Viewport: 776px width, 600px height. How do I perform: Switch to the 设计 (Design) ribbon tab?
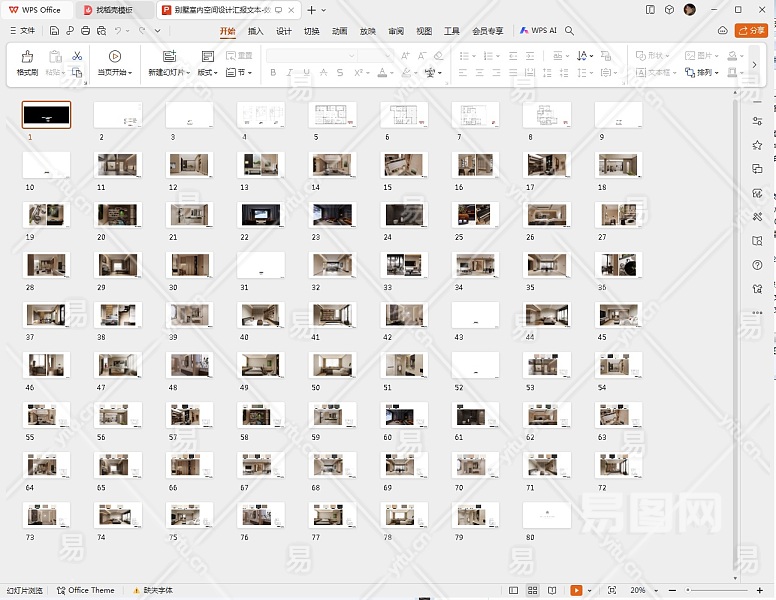tap(284, 31)
